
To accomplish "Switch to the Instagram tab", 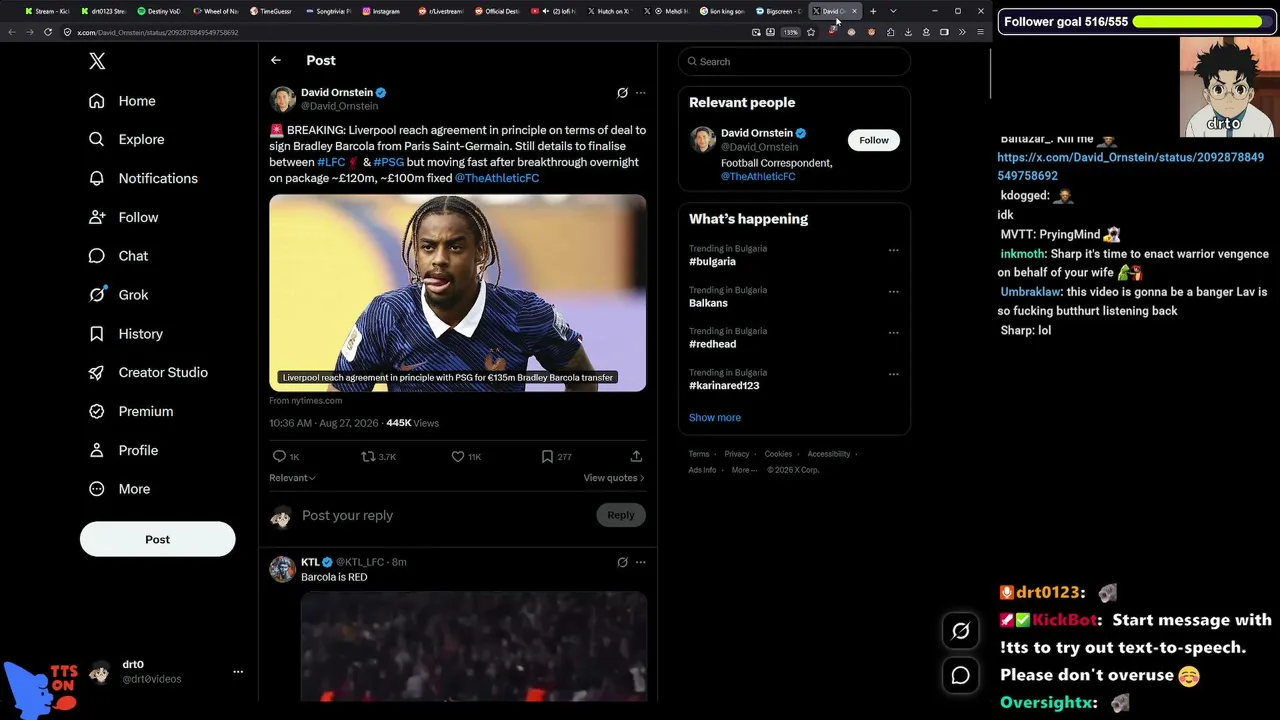I will pos(386,11).
